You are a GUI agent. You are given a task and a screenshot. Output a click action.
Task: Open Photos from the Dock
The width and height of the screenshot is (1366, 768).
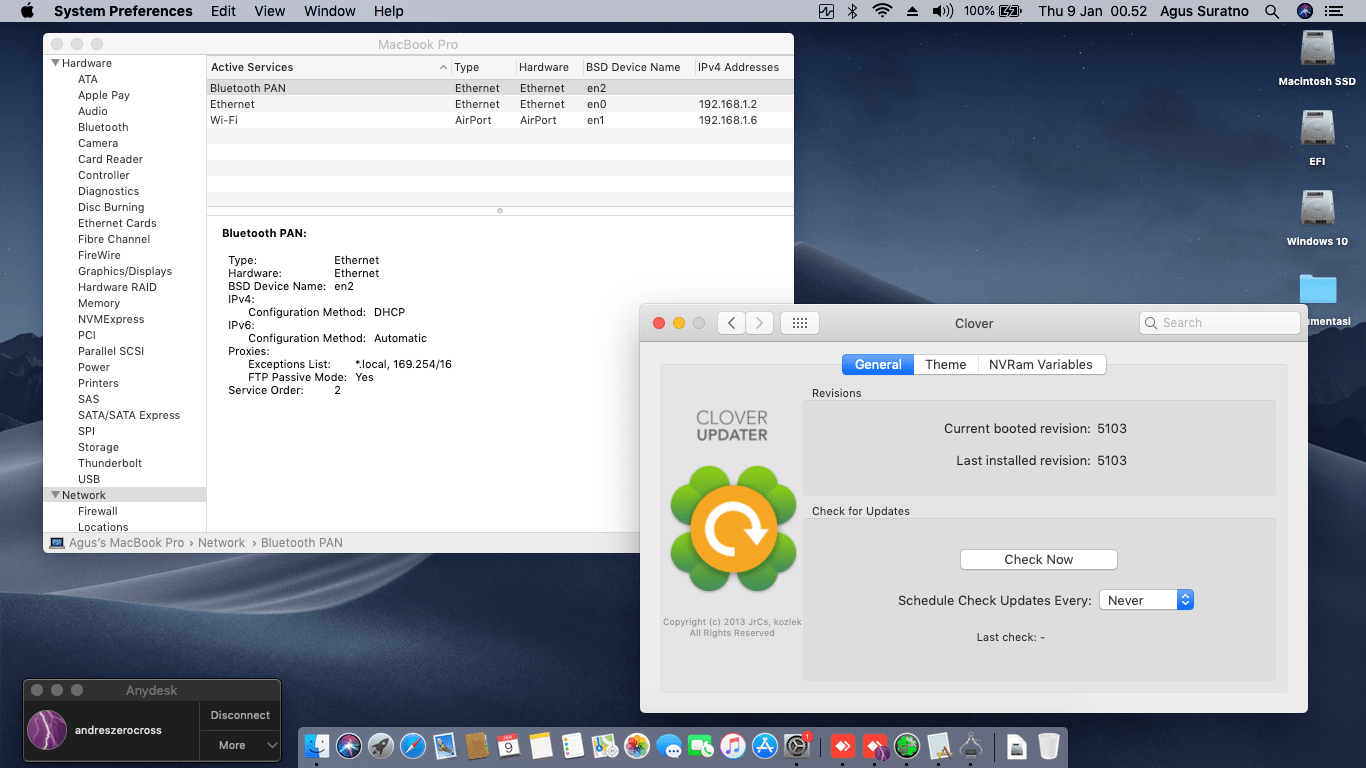point(637,746)
